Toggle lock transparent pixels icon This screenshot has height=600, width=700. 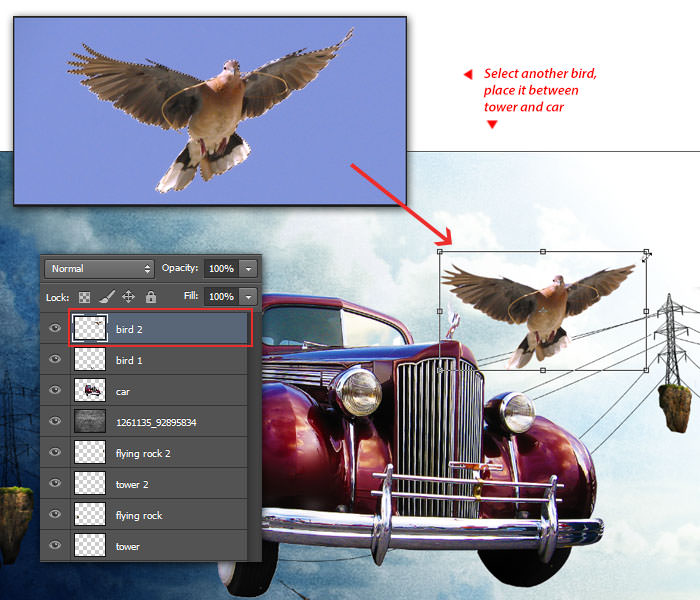[84, 297]
